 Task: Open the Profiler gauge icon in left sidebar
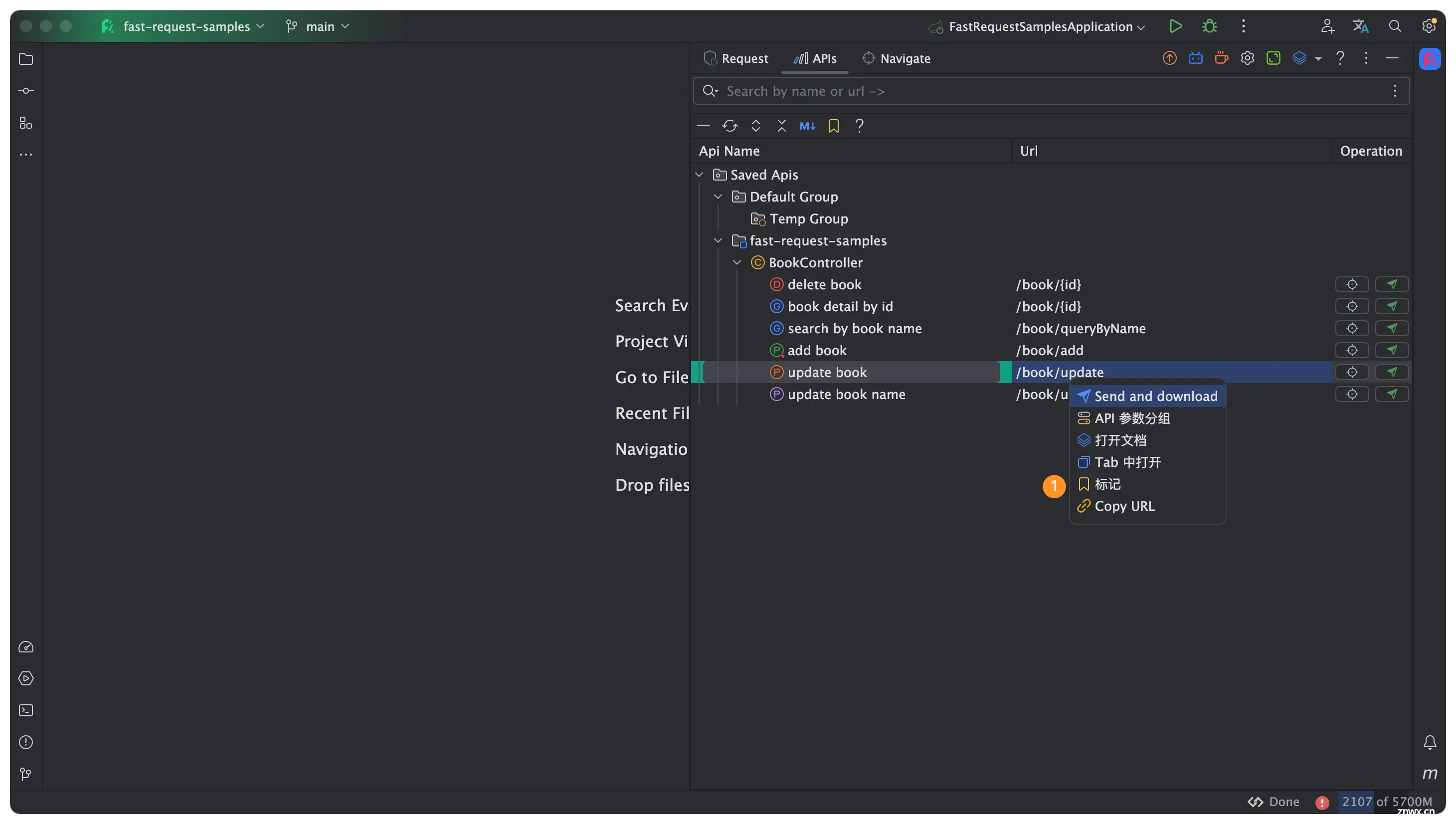pyautogui.click(x=26, y=647)
